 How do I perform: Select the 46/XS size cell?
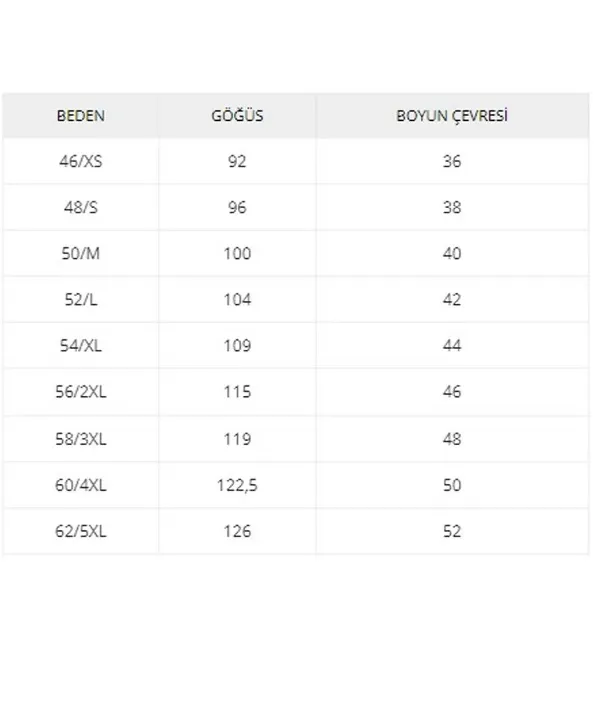pos(81,161)
